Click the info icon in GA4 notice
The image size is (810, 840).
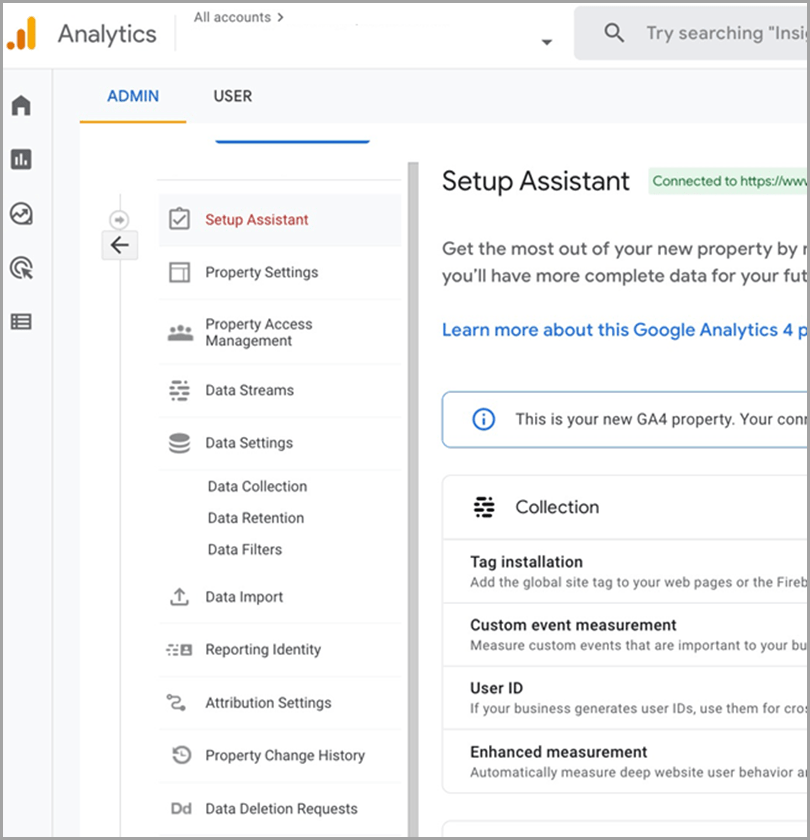(483, 419)
